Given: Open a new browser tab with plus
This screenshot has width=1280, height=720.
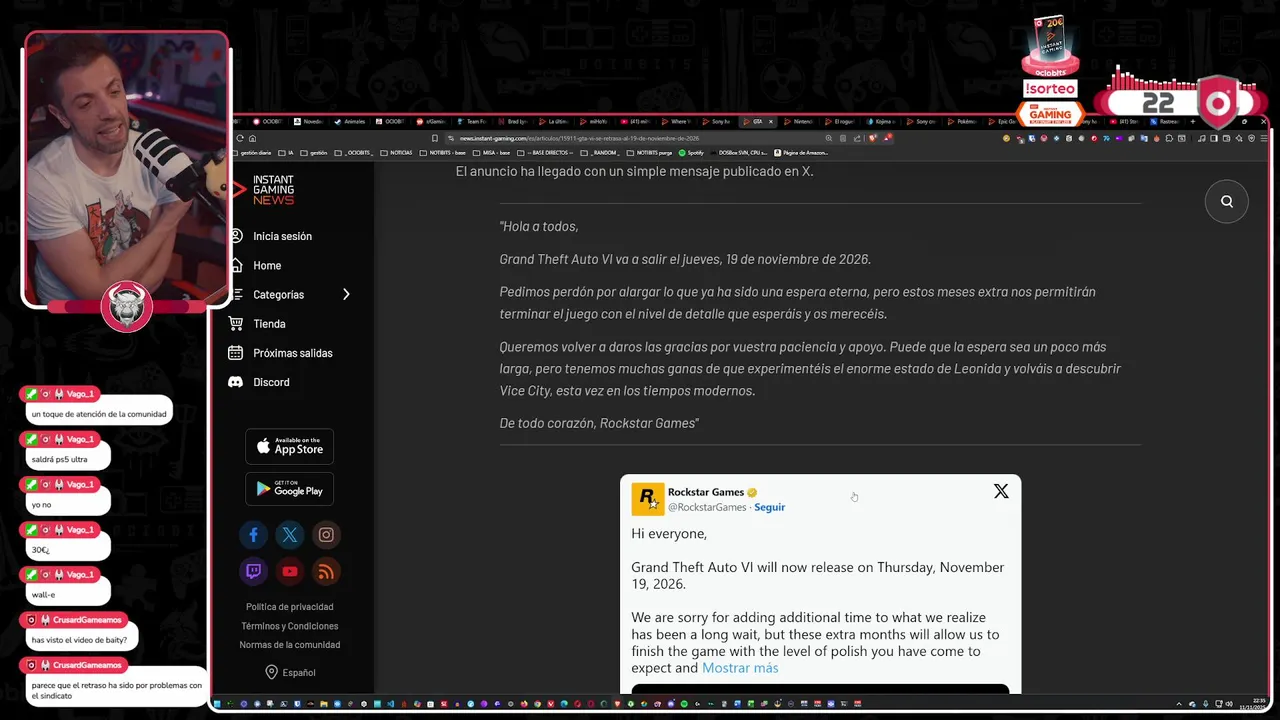Looking at the screenshot, I should [1192, 121].
